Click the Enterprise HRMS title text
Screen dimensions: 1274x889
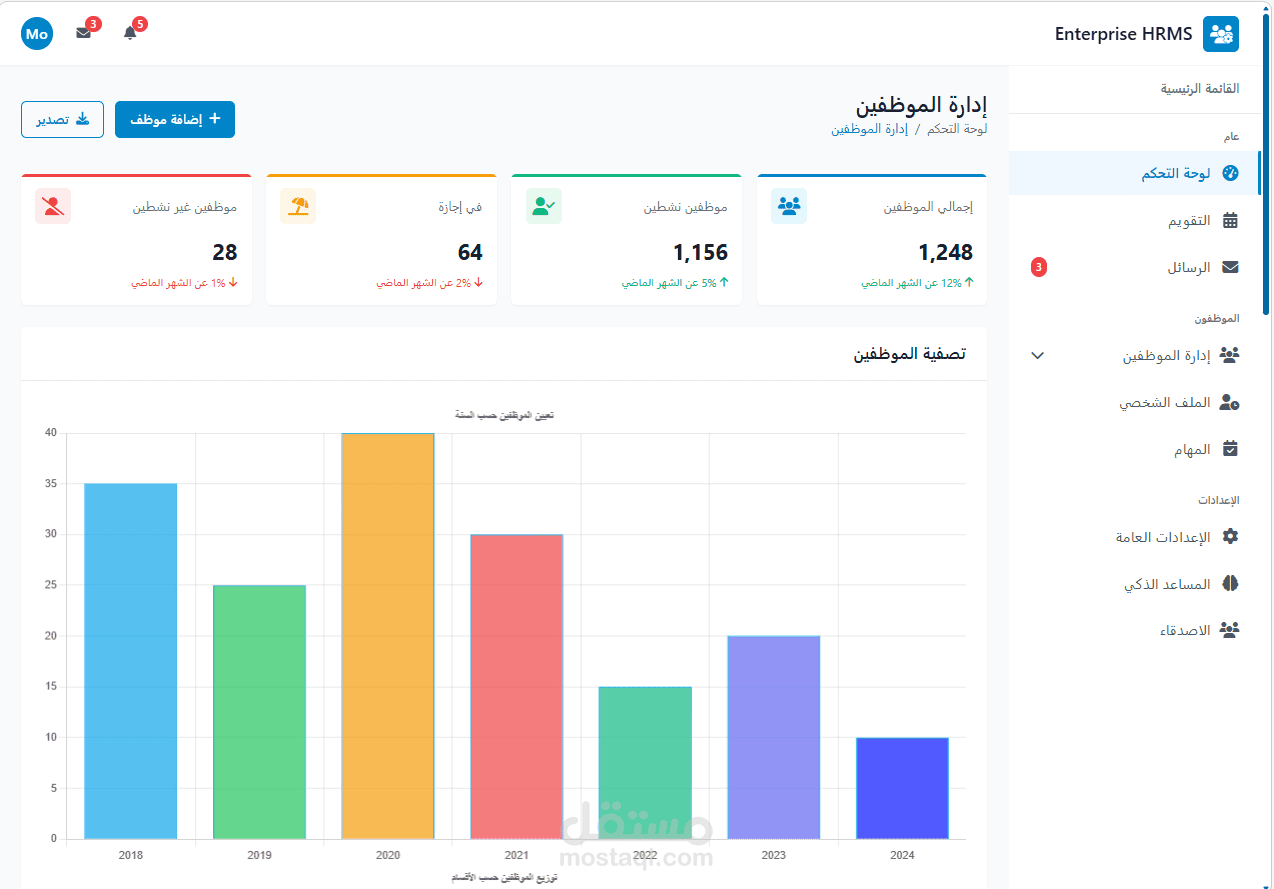click(x=1124, y=34)
